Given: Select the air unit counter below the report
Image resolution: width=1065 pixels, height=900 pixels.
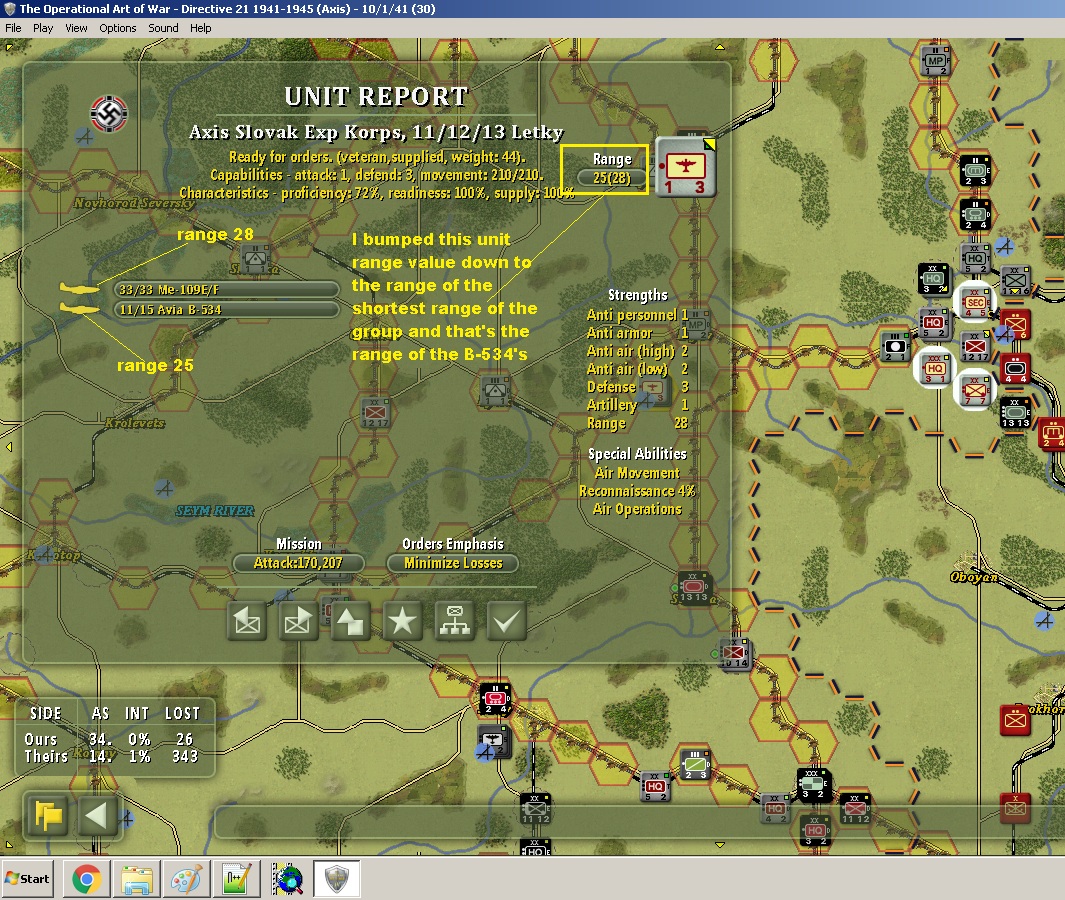Looking at the screenshot, I should 494,741.
